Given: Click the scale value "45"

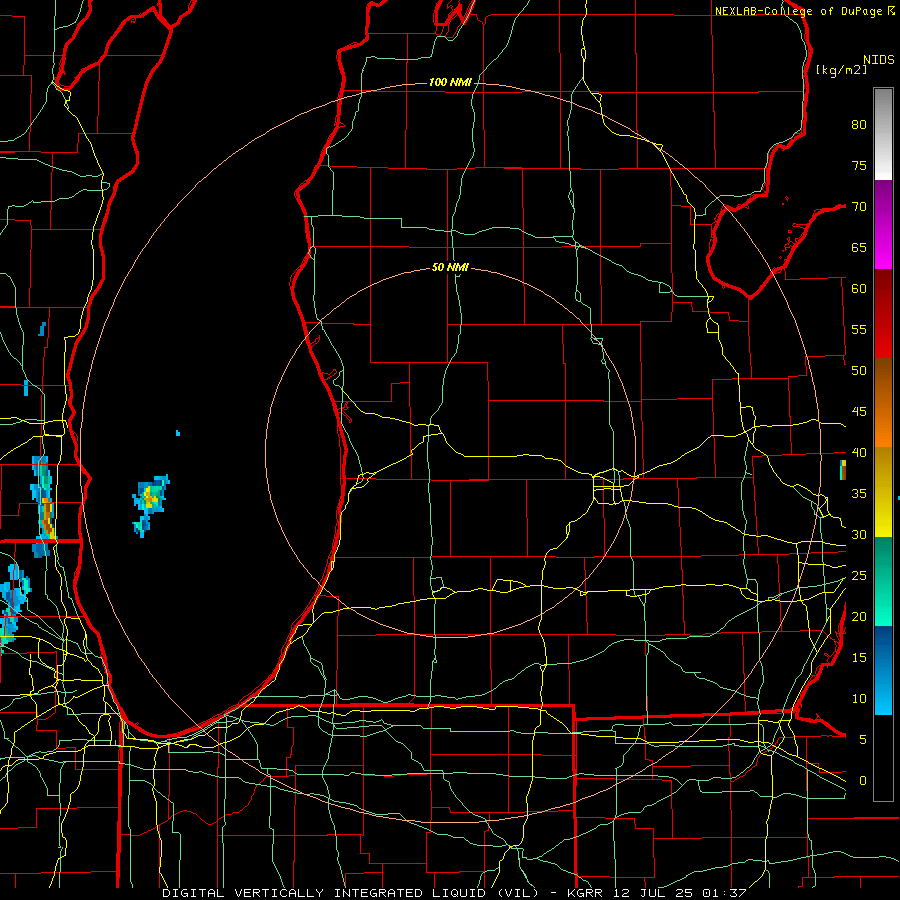Looking at the screenshot, I should (859, 412).
